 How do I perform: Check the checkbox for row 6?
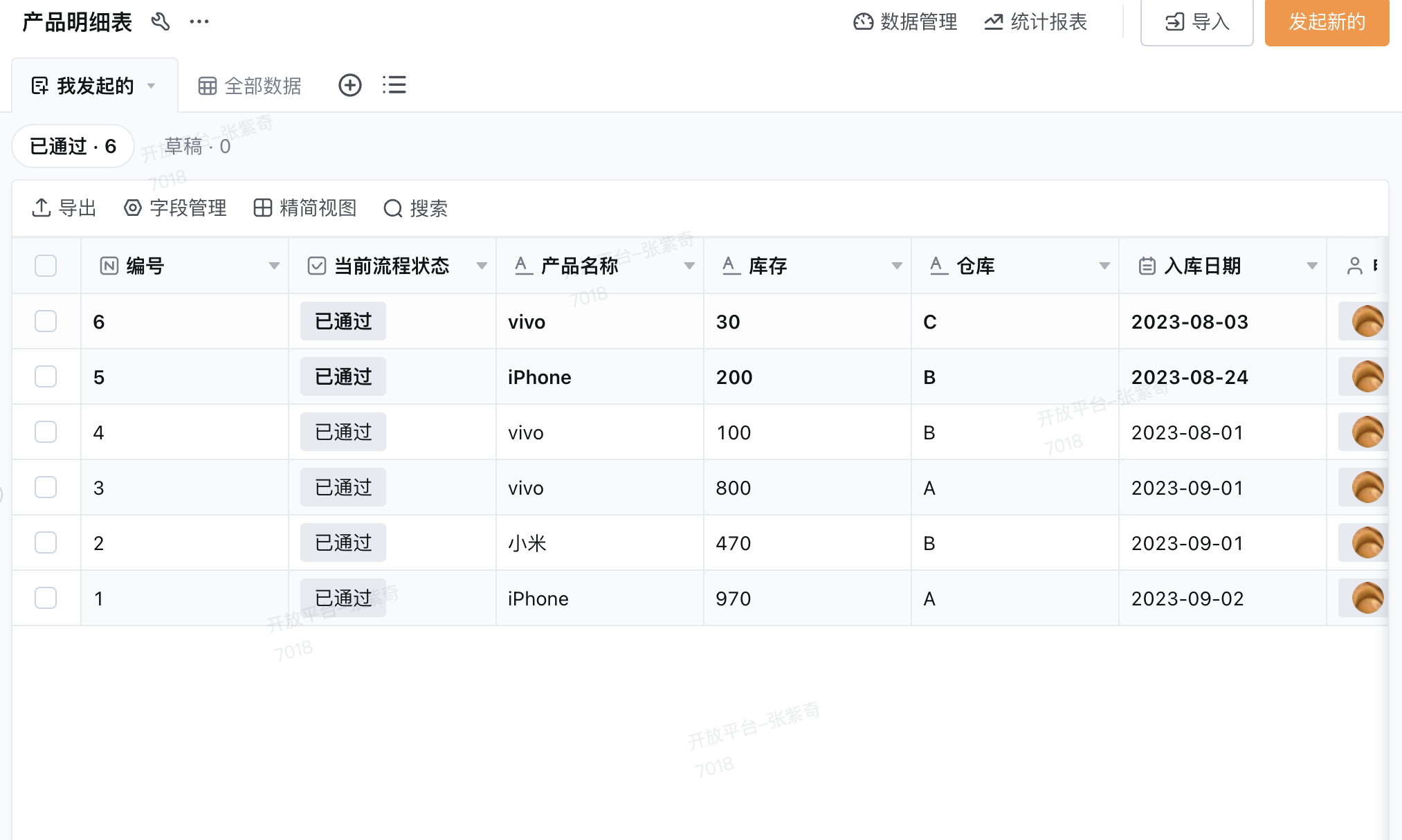coord(46,321)
